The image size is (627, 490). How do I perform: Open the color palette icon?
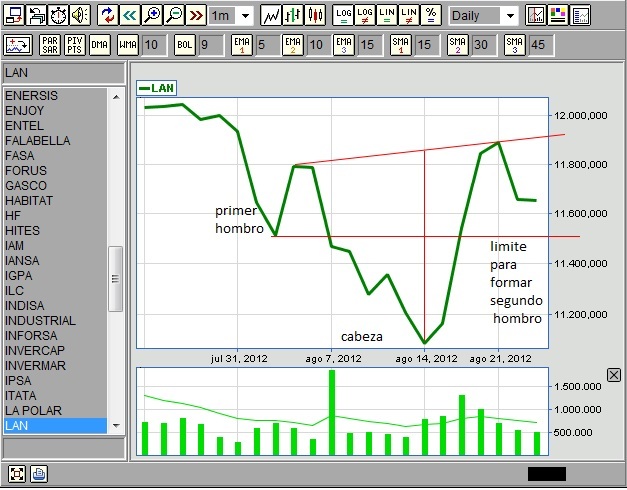point(558,16)
